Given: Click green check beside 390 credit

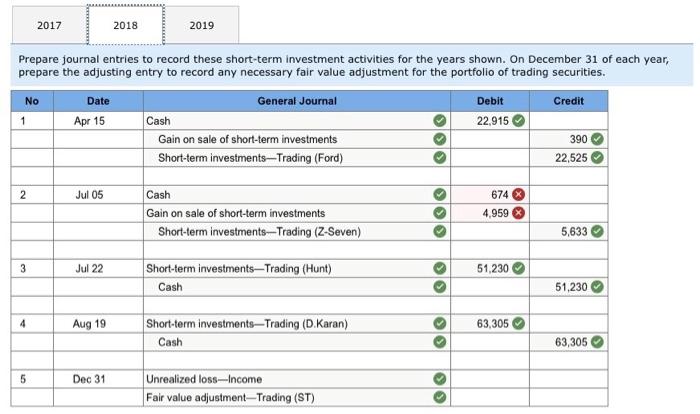Looking at the screenshot, I should 597,139.
